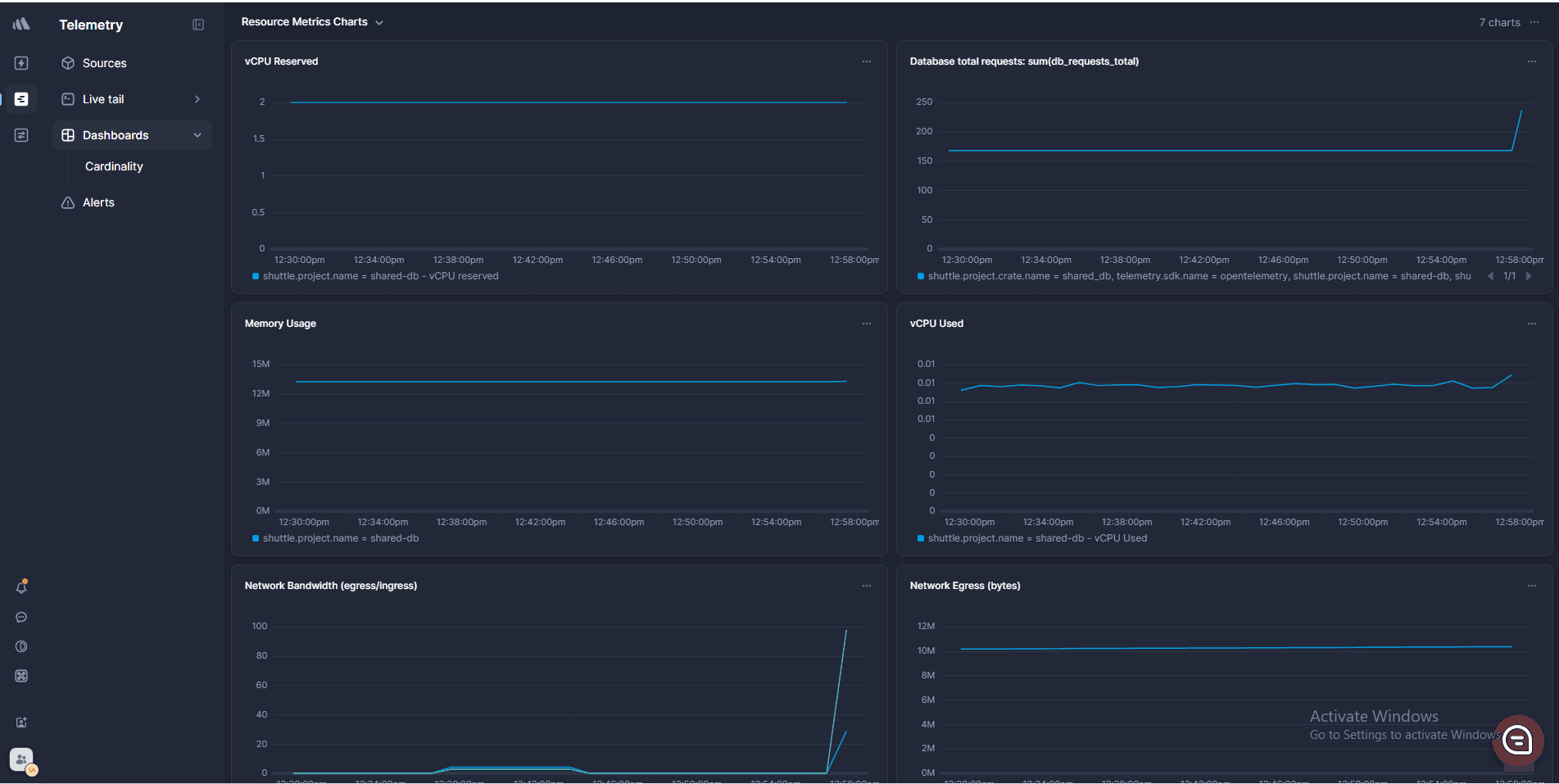Open the chat bubble icon in left rail

click(x=21, y=617)
